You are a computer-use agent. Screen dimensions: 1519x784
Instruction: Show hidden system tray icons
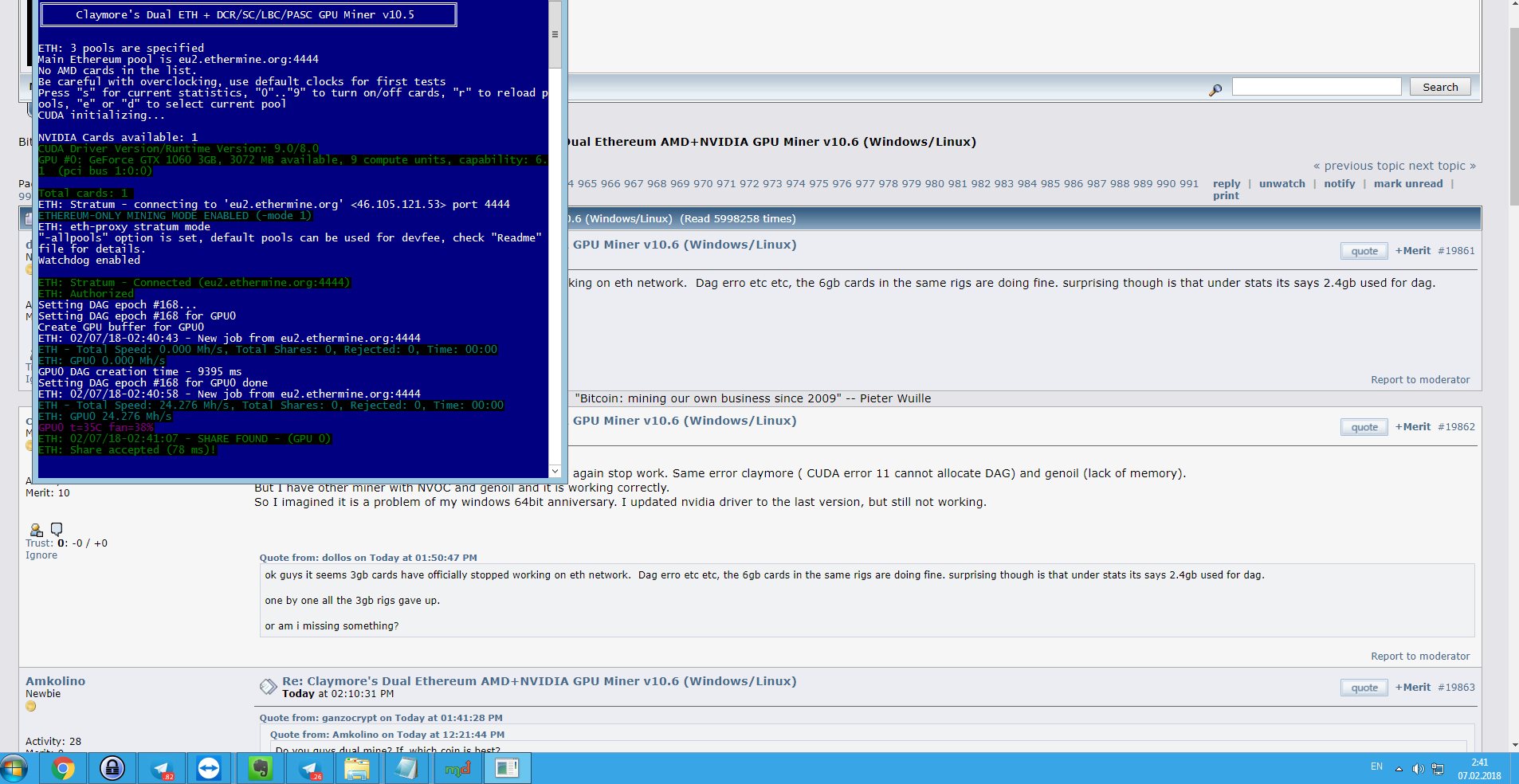point(1399,769)
